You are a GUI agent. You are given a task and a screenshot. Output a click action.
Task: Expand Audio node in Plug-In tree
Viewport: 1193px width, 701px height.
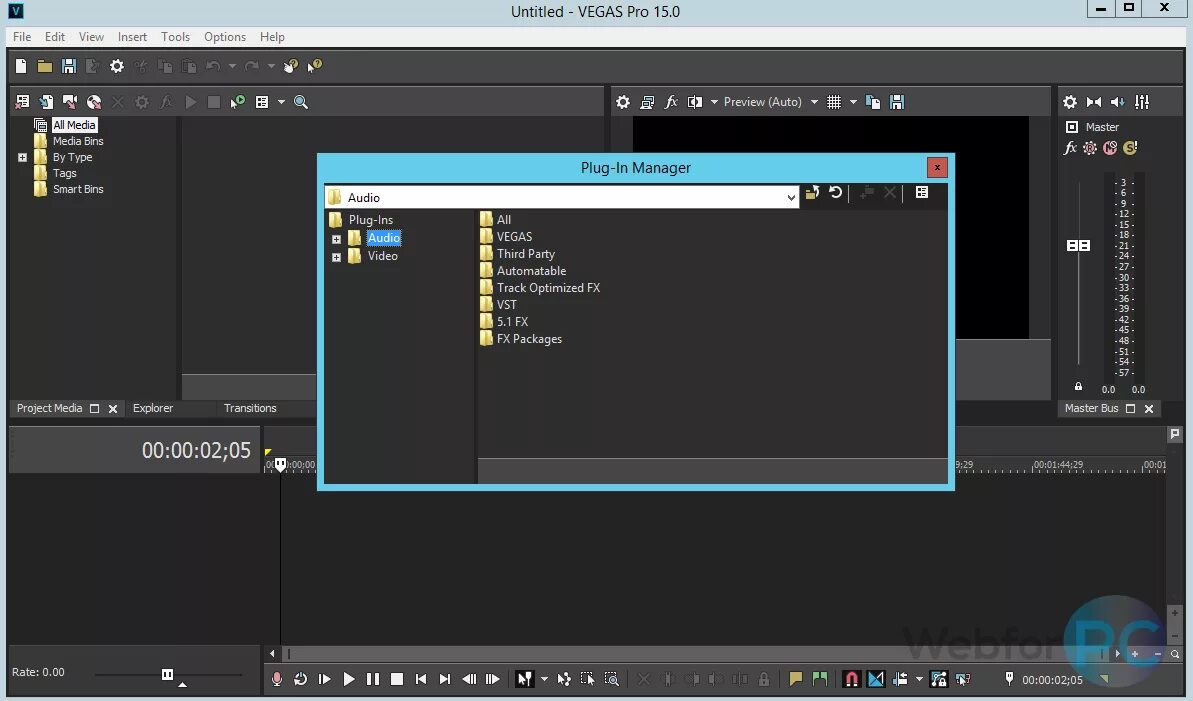pyautogui.click(x=336, y=239)
